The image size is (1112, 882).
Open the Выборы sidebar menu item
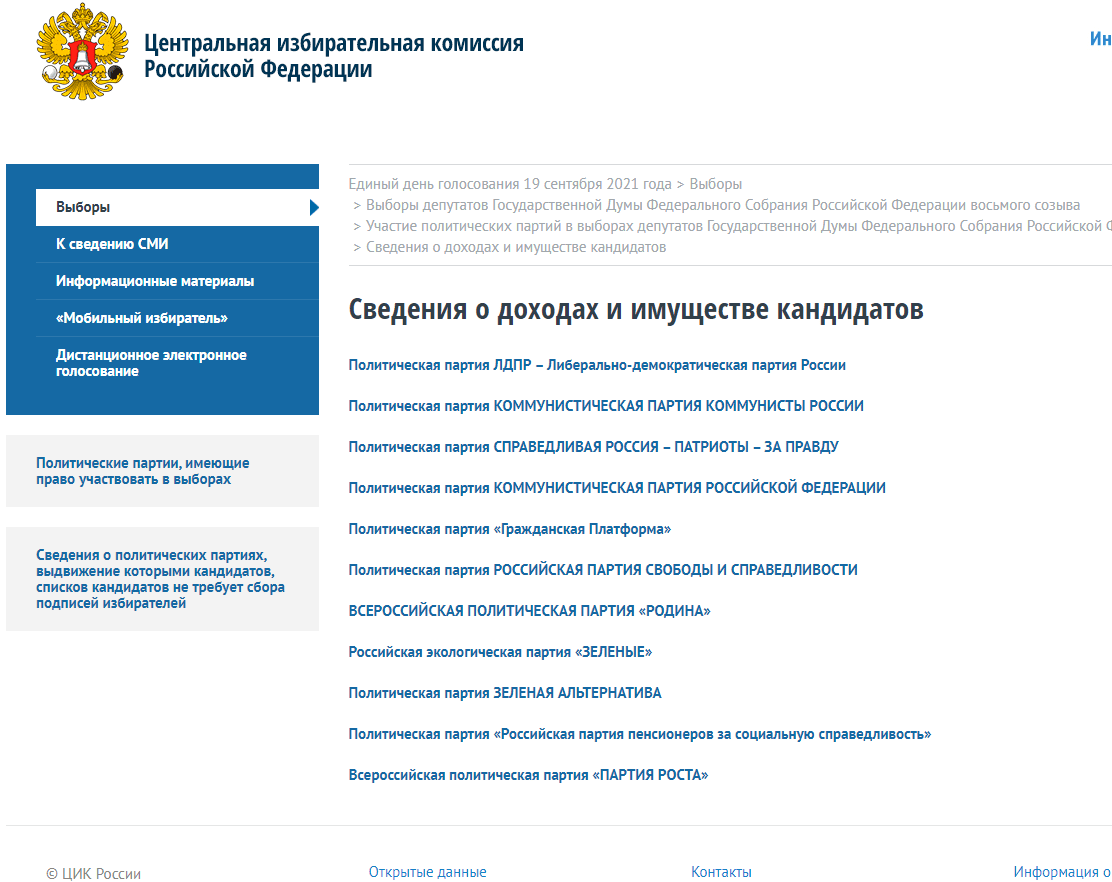(177, 207)
